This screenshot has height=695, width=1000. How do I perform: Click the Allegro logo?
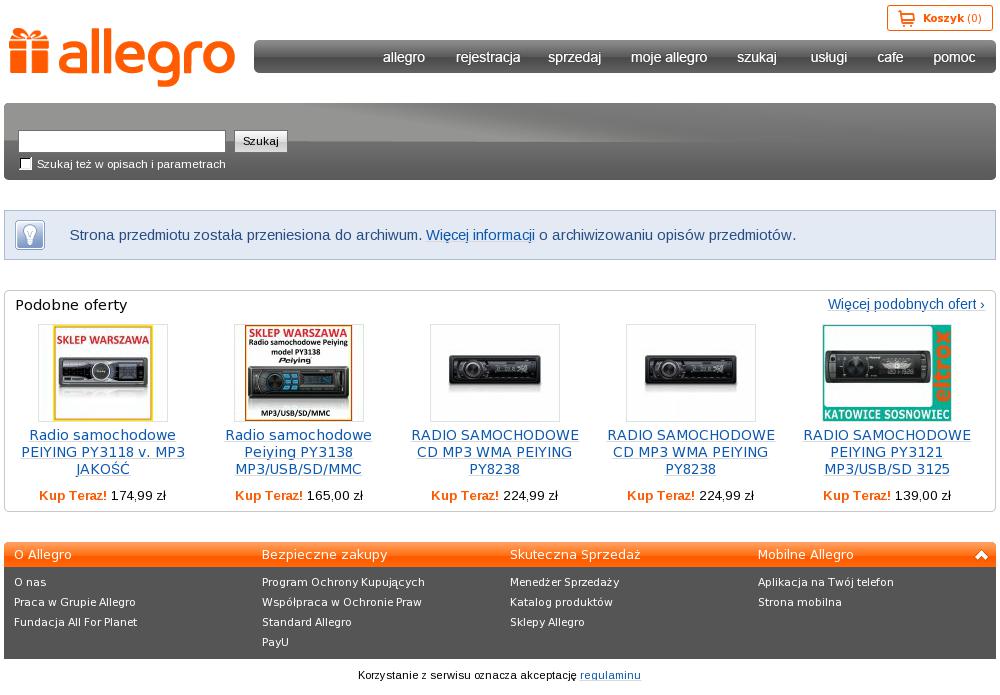(122, 56)
